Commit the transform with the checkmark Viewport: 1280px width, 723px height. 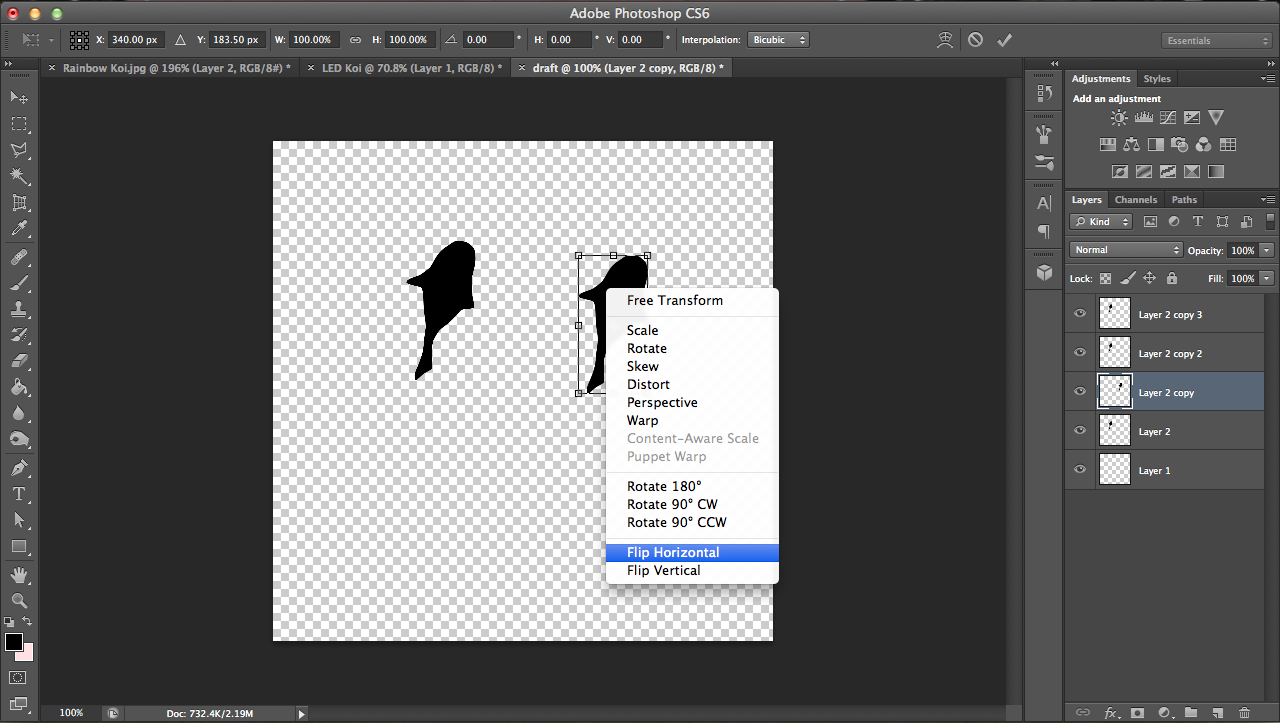pyautogui.click(x=1005, y=39)
